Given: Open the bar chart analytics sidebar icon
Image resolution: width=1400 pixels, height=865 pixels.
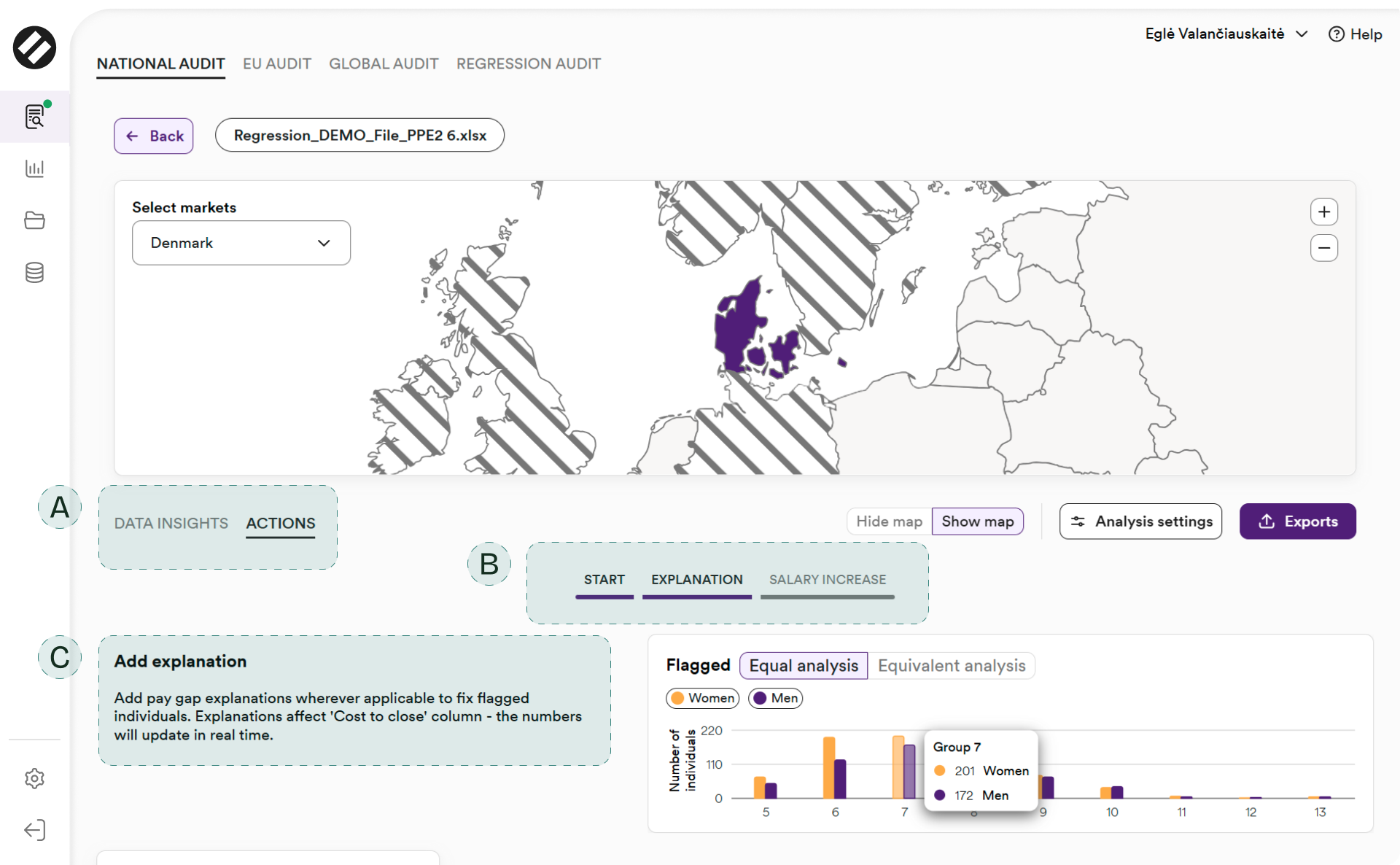Looking at the screenshot, I should click(34, 168).
